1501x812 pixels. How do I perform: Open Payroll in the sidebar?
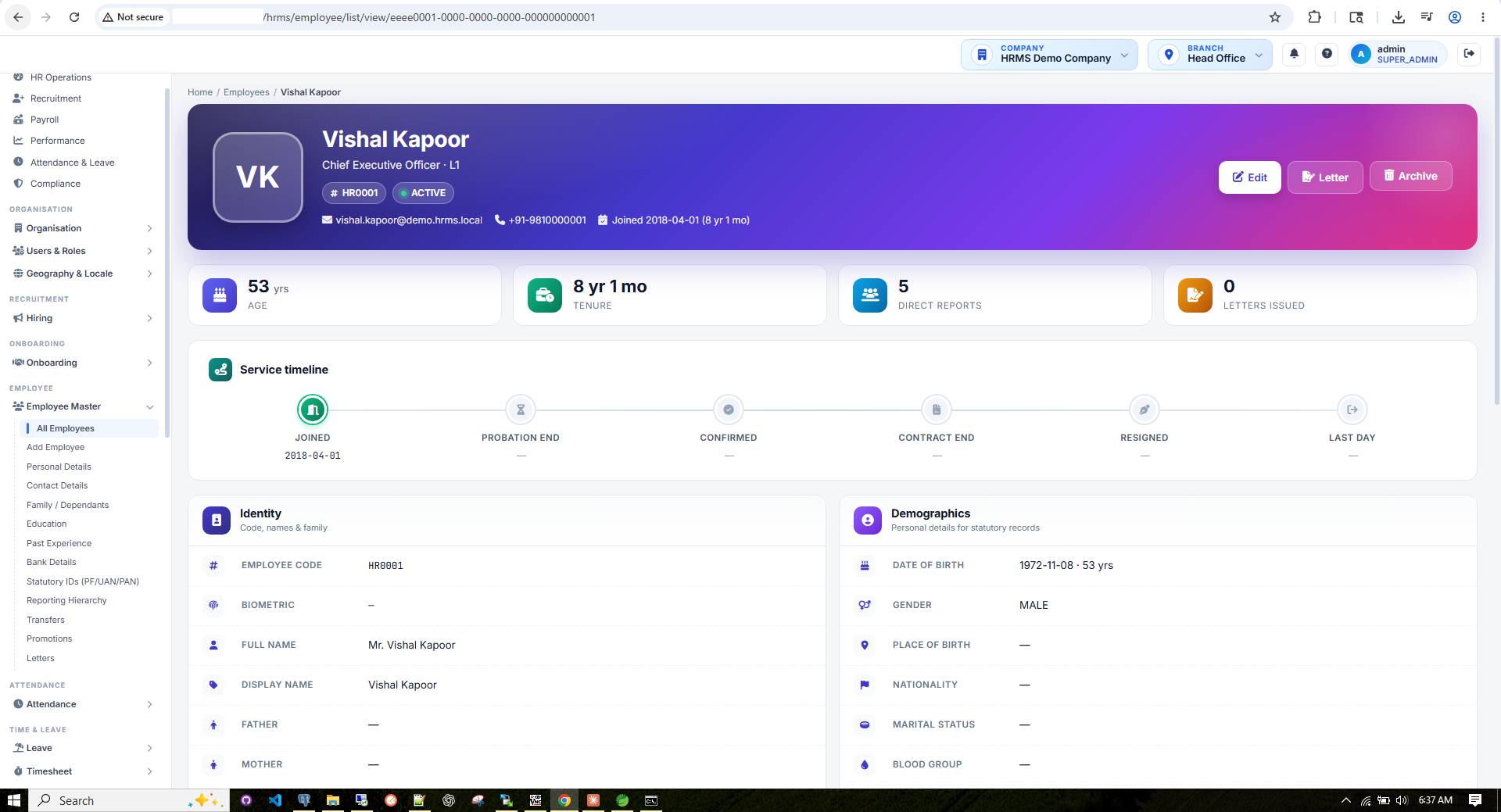[x=45, y=120]
